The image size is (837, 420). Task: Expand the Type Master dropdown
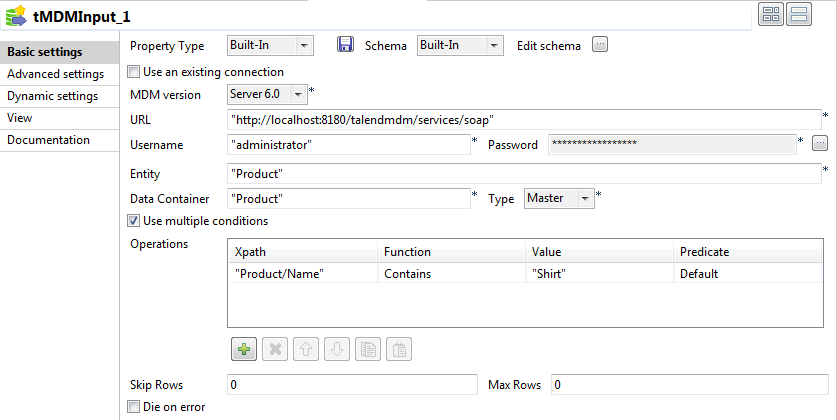click(585, 198)
